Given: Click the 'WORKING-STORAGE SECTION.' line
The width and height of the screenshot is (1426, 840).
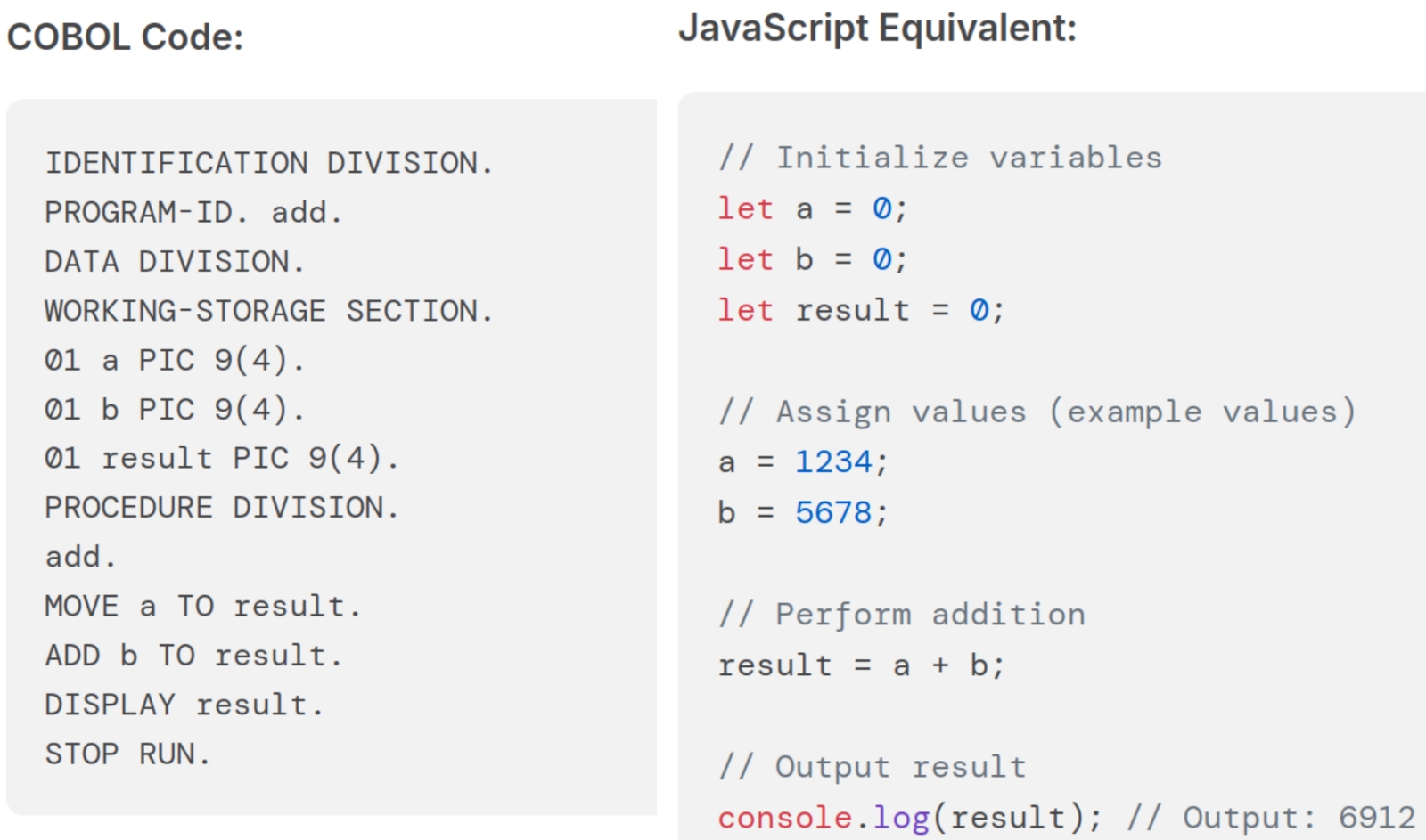Looking at the screenshot, I should click(268, 311).
